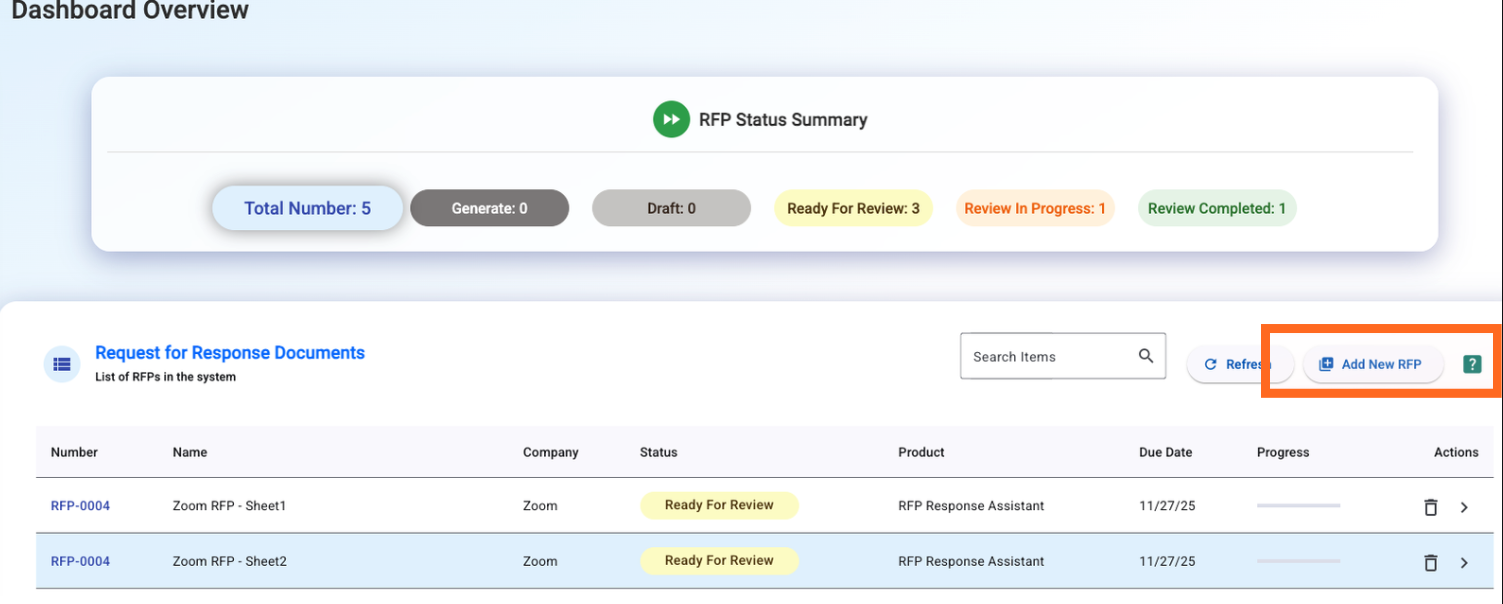
Task: Delete the Zoom RFP - Sheet1 row
Action: click(x=1431, y=507)
